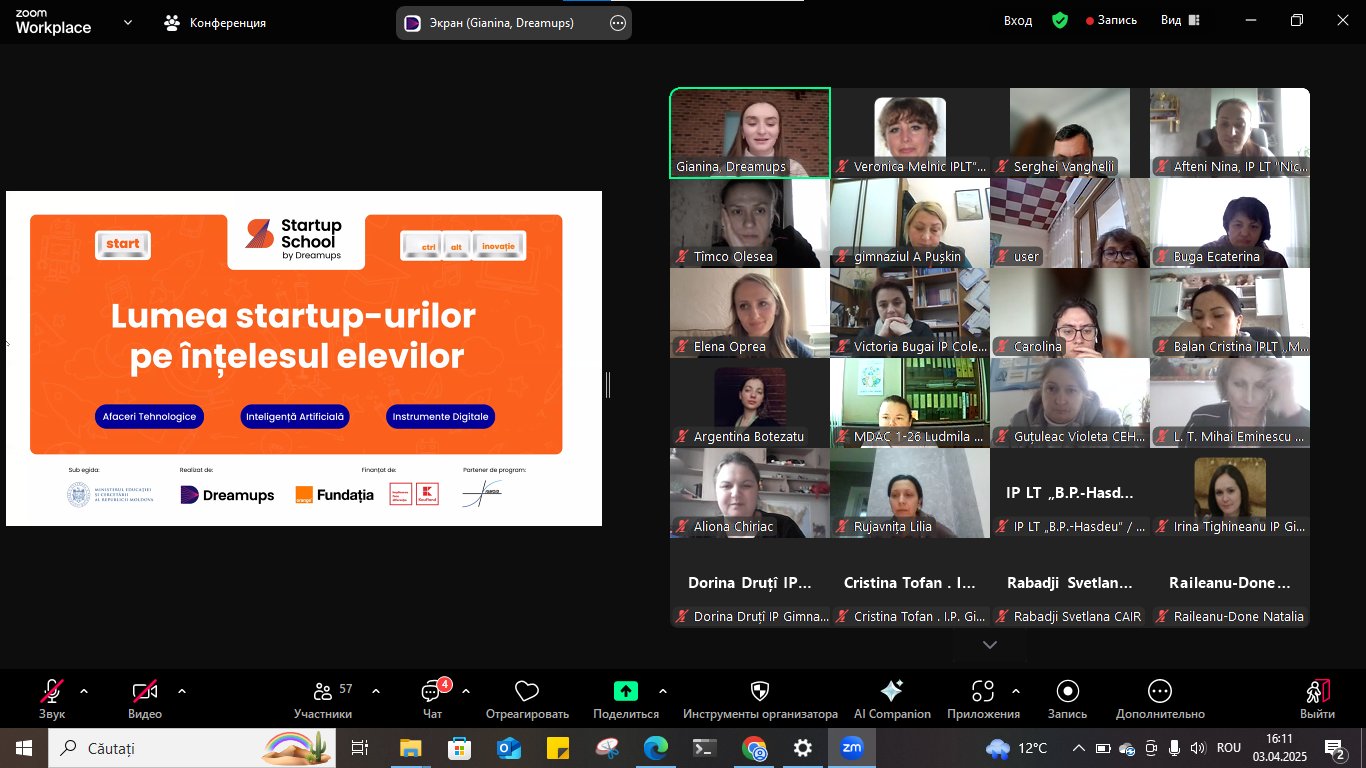Open Отреагировать reactions
This screenshot has height=768, width=1366.
(x=527, y=699)
